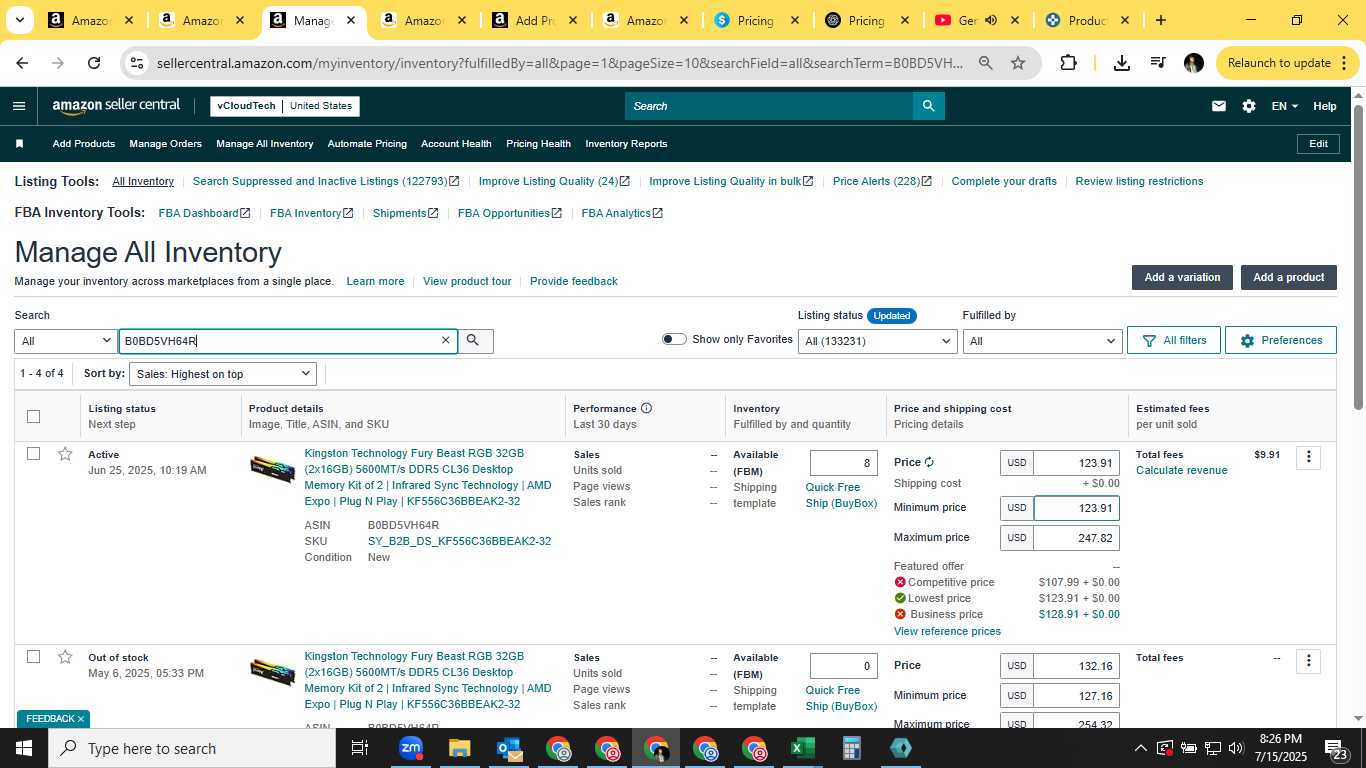Viewport: 1366px width, 768px height.
Task: Open the Sort by Sales dropdown
Action: click(x=223, y=374)
